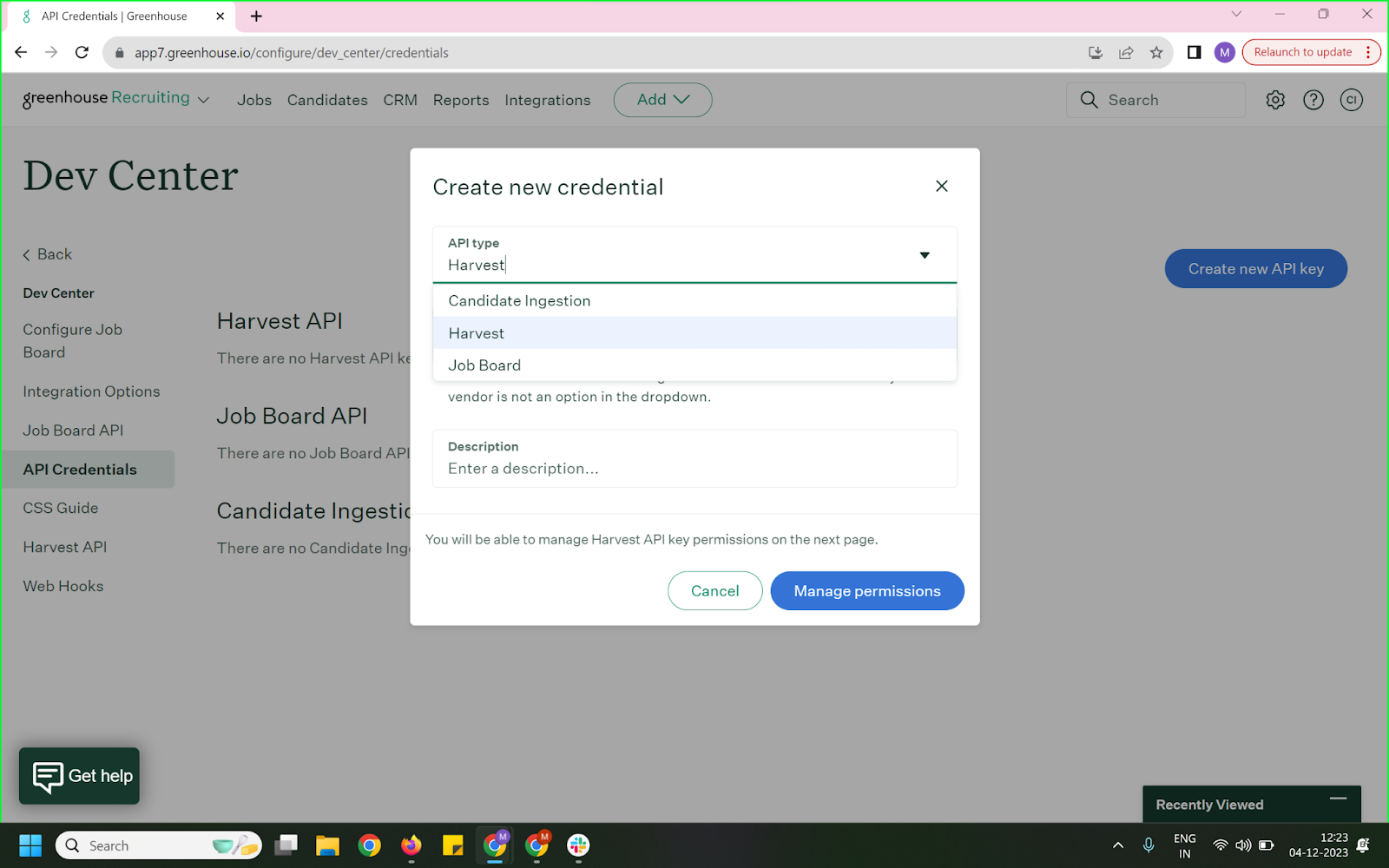This screenshot has height=868, width=1389.
Task: Expand the greenhouse Recruiting product switcher
Action: 115,99
